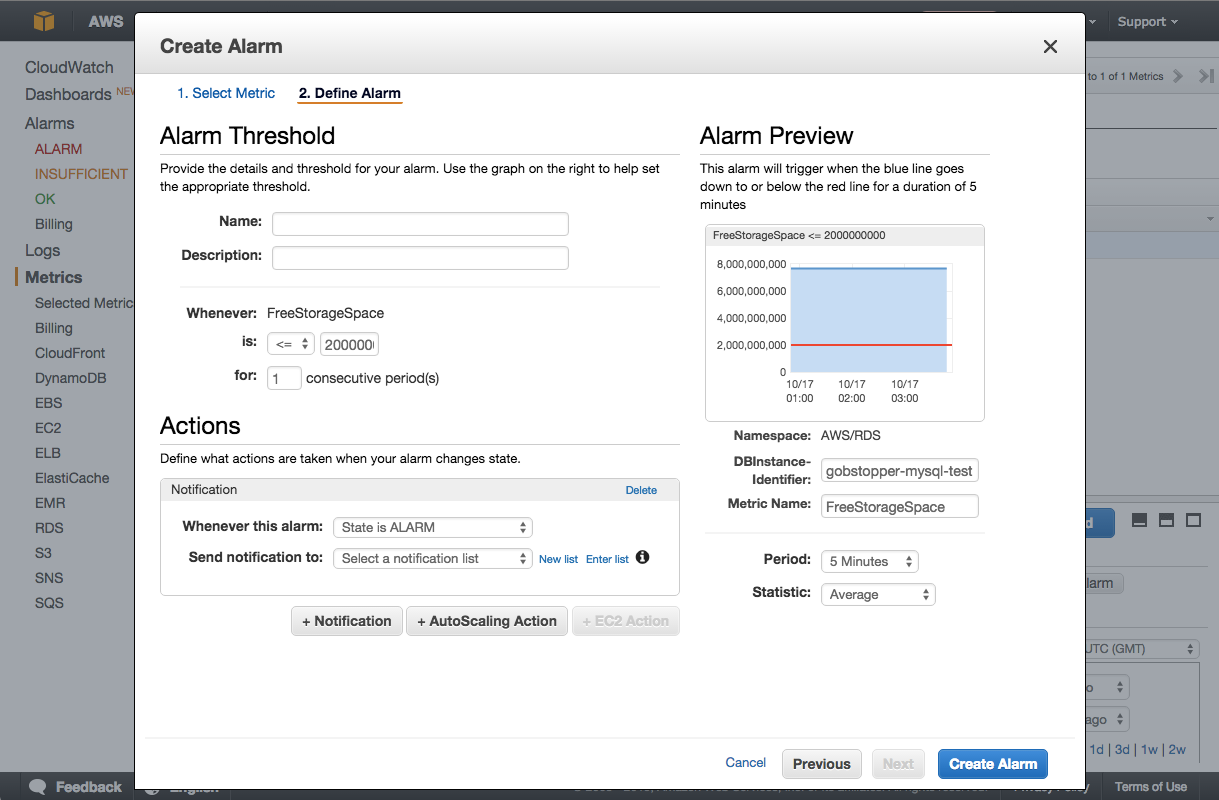This screenshot has width=1219, height=800.
Task: Click the Feedback speech bubble icon
Action: (38, 787)
